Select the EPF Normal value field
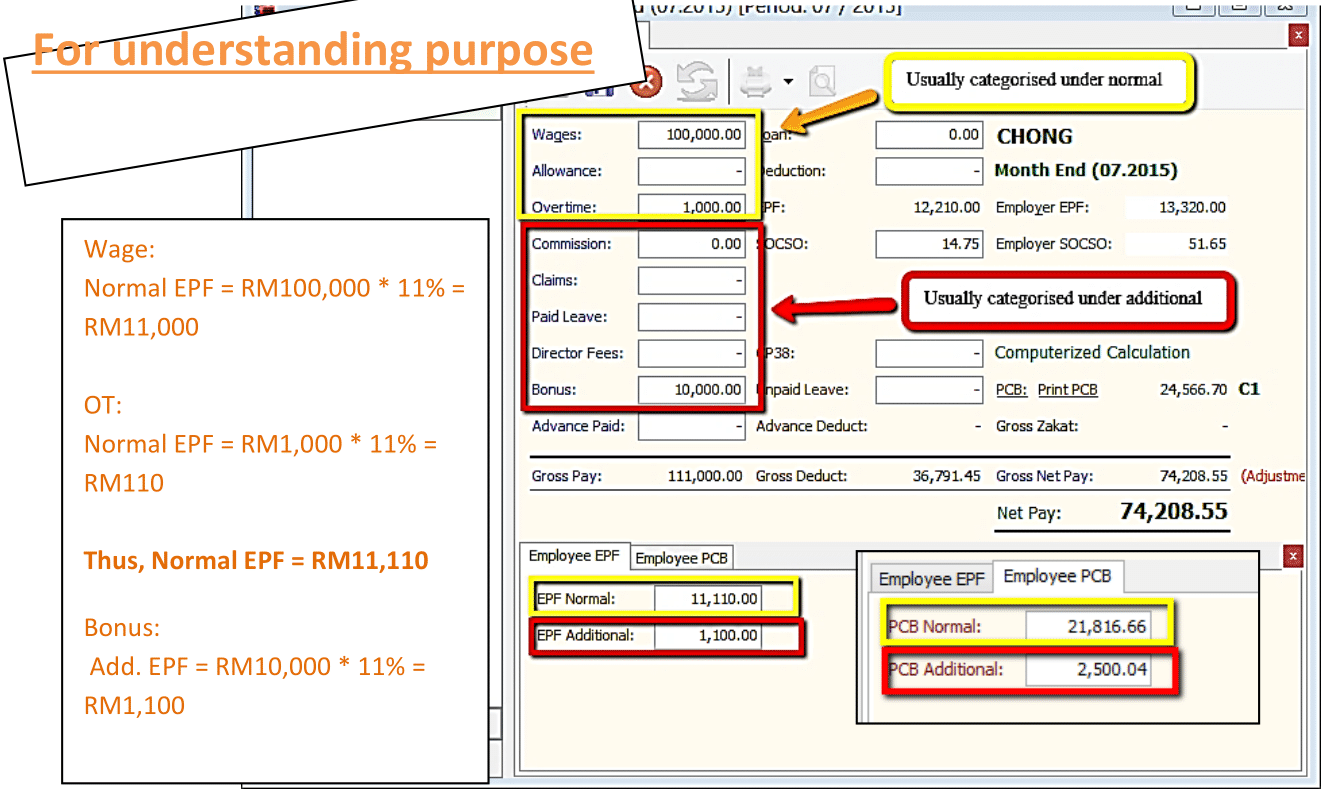 coord(707,599)
